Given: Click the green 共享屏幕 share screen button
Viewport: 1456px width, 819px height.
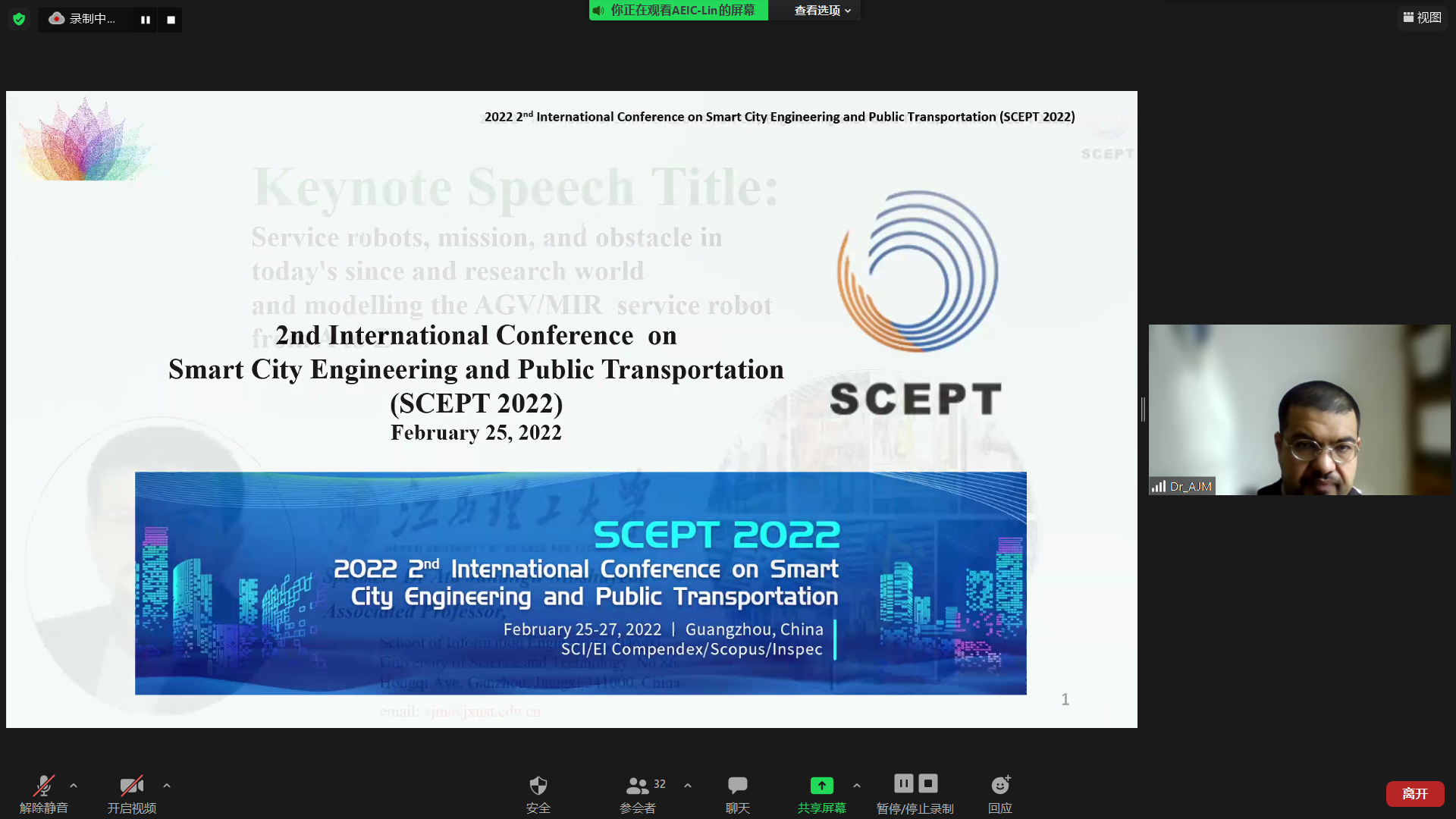Looking at the screenshot, I should coord(821,794).
